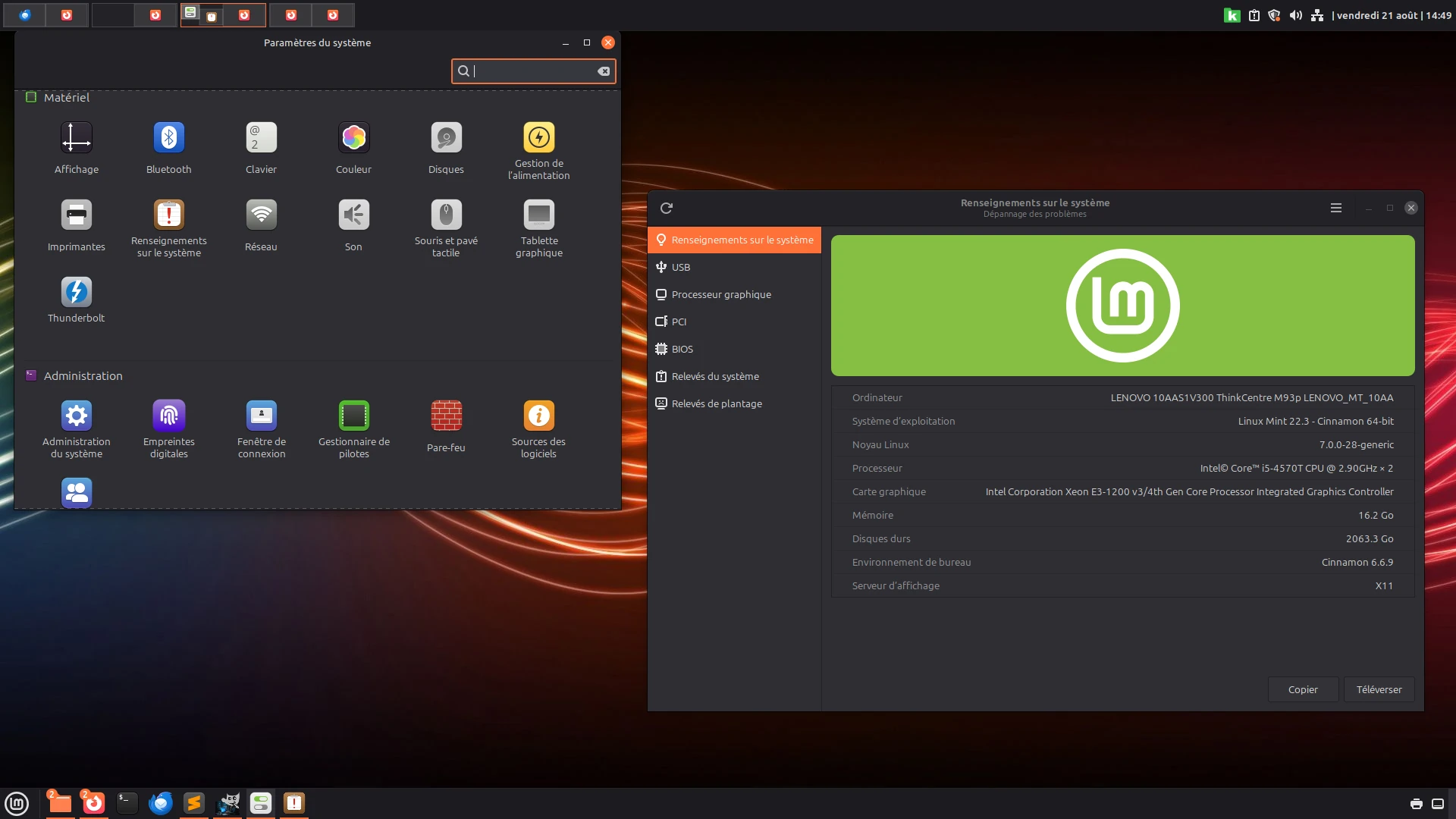This screenshot has width=1456, height=819.
Task: Click the '7.0.0-28-generic' kernel value
Action: 1356,444
